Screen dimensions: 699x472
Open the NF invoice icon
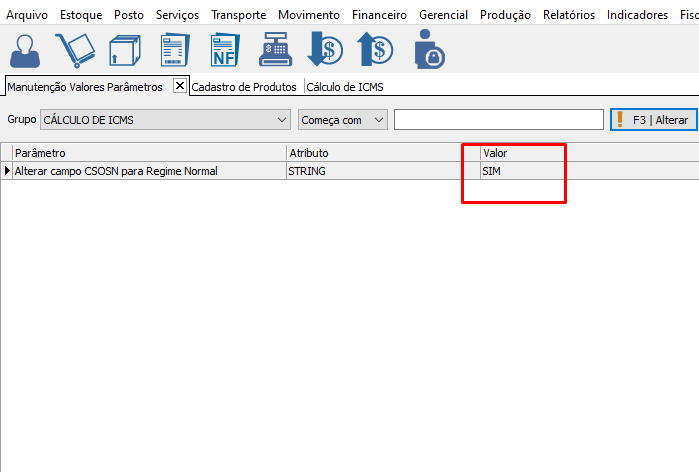[x=224, y=50]
